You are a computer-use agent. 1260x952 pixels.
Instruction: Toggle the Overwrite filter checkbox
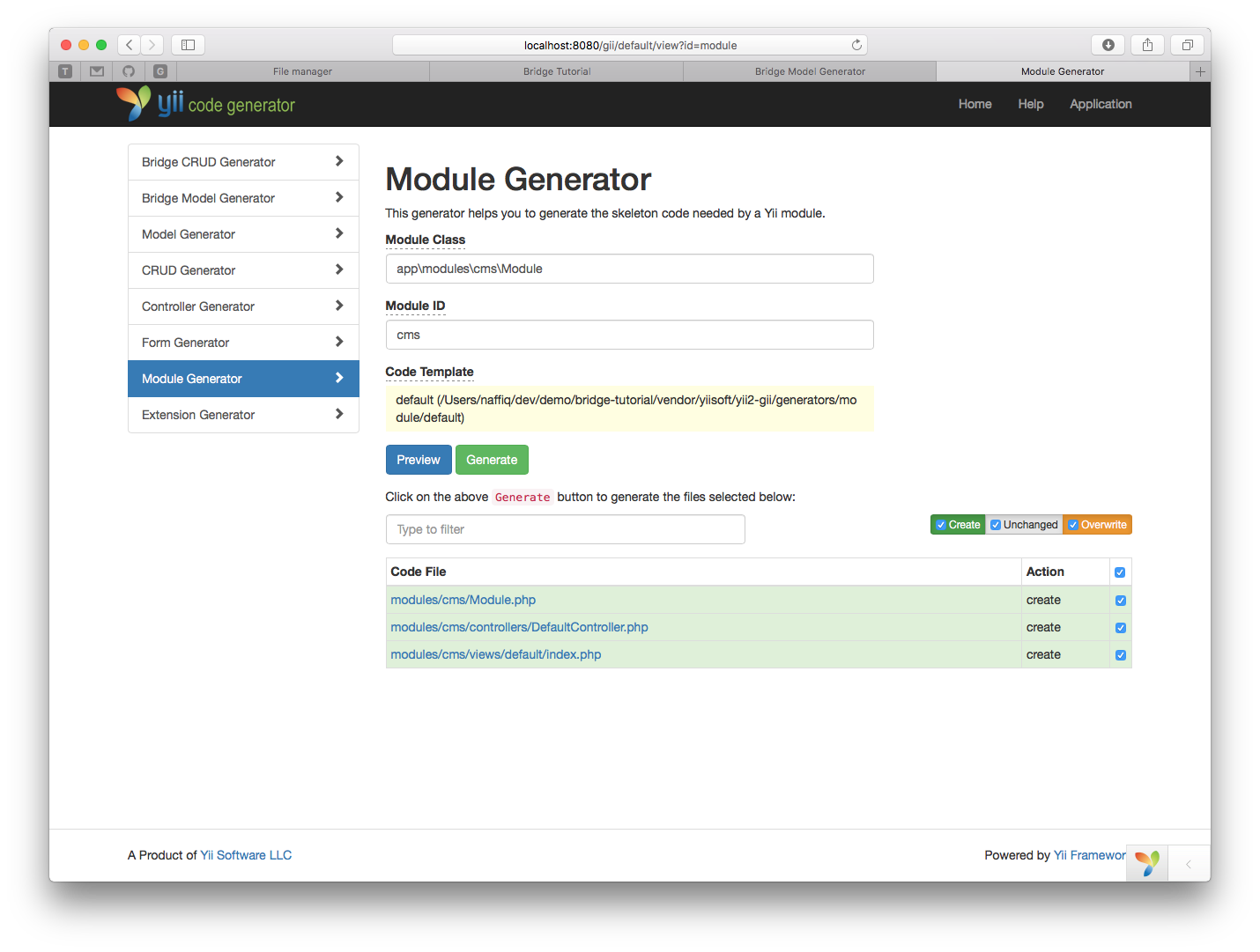[x=1073, y=525]
